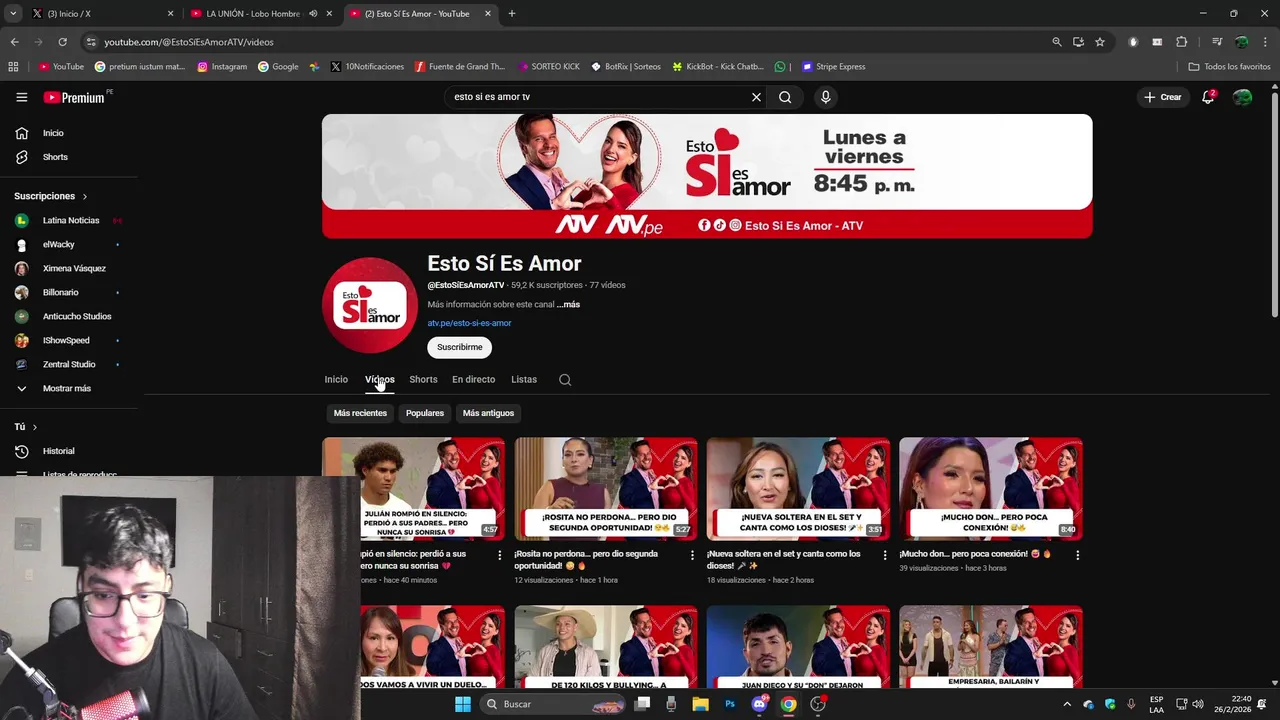
Task: Switch to the channel Shorts tab
Action: 423,380
